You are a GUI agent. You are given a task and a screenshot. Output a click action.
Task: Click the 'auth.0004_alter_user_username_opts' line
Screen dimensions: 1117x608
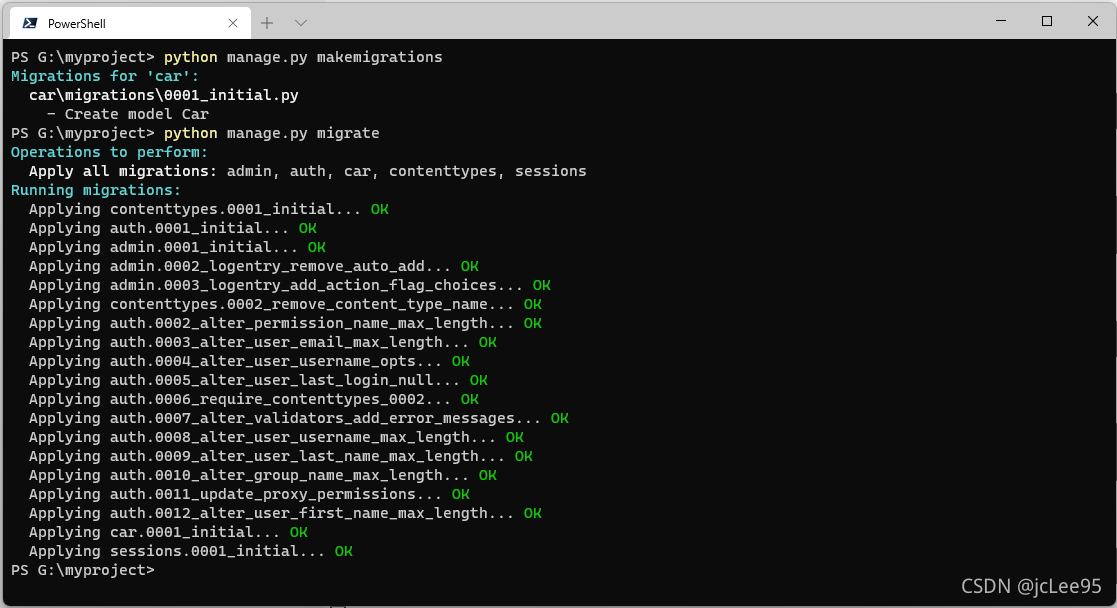point(249,361)
